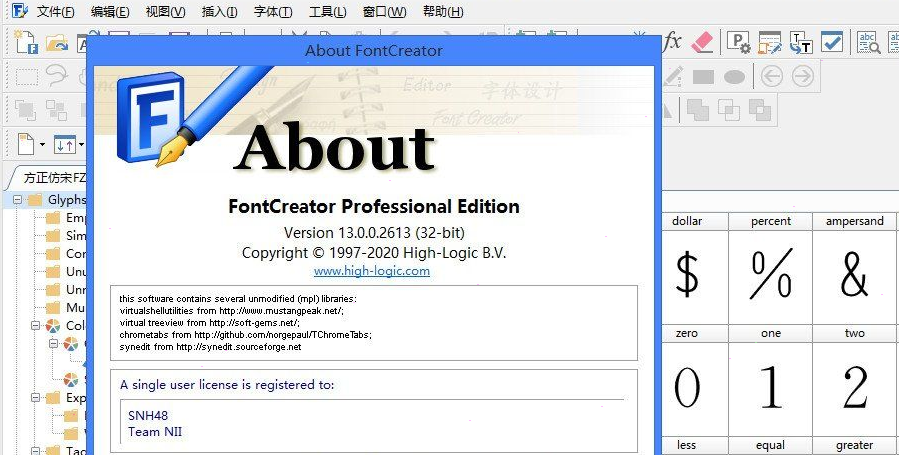Image resolution: width=899 pixels, height=455 pixels.
Task: Switch to the 方正仿宋 font tab
Action: click(48, 178)
